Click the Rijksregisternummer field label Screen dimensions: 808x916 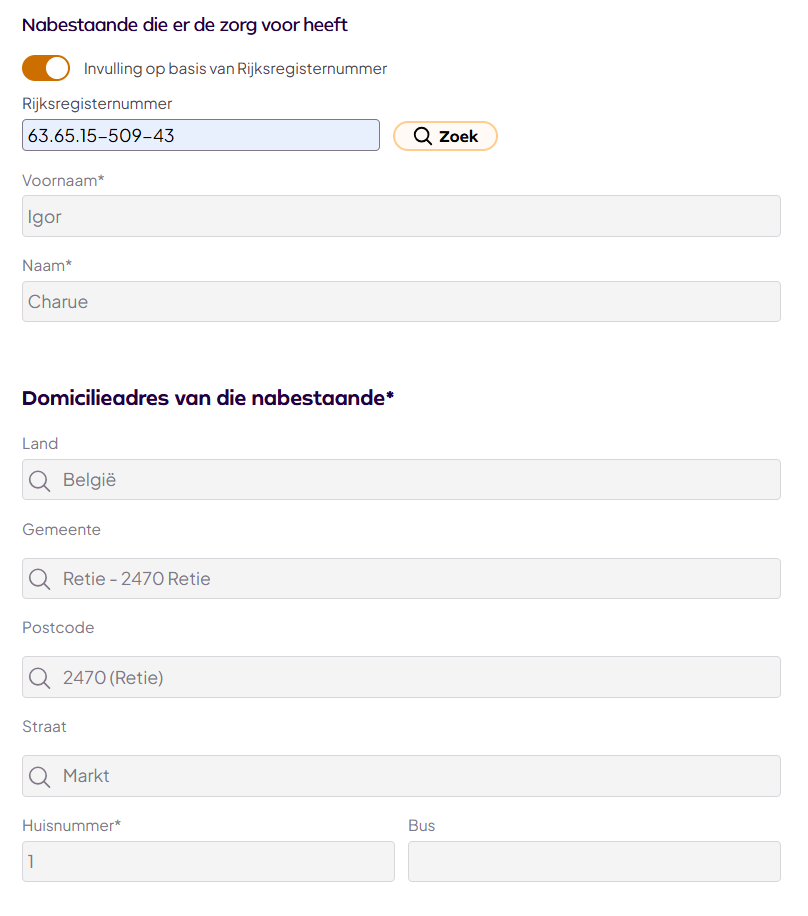[97, 104]
